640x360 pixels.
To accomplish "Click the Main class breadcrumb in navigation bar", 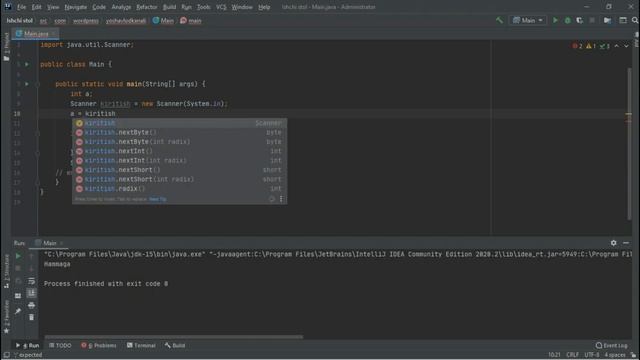I will [x=163, y=20].
